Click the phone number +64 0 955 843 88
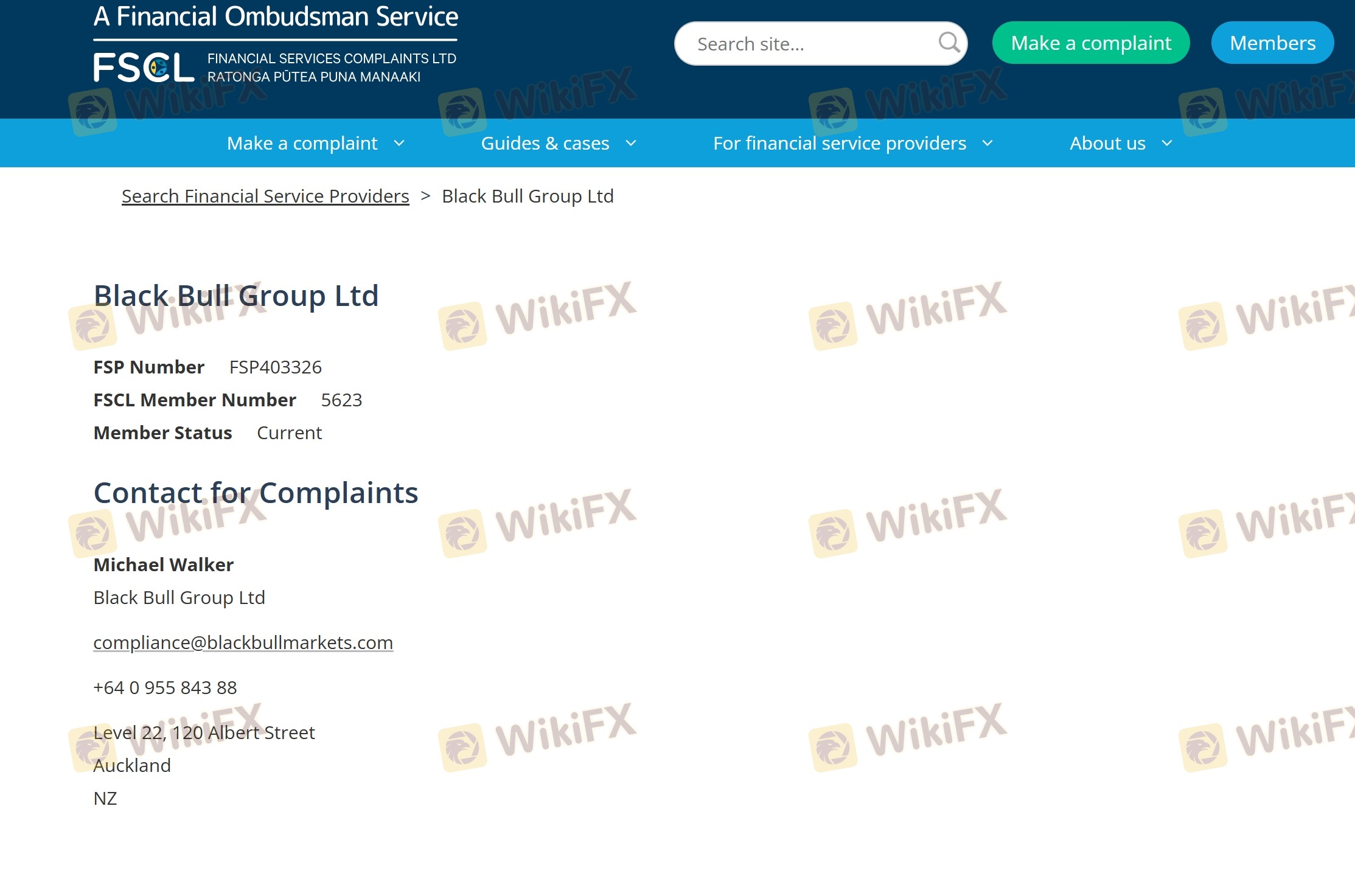1355x896 pixels. 165,688
